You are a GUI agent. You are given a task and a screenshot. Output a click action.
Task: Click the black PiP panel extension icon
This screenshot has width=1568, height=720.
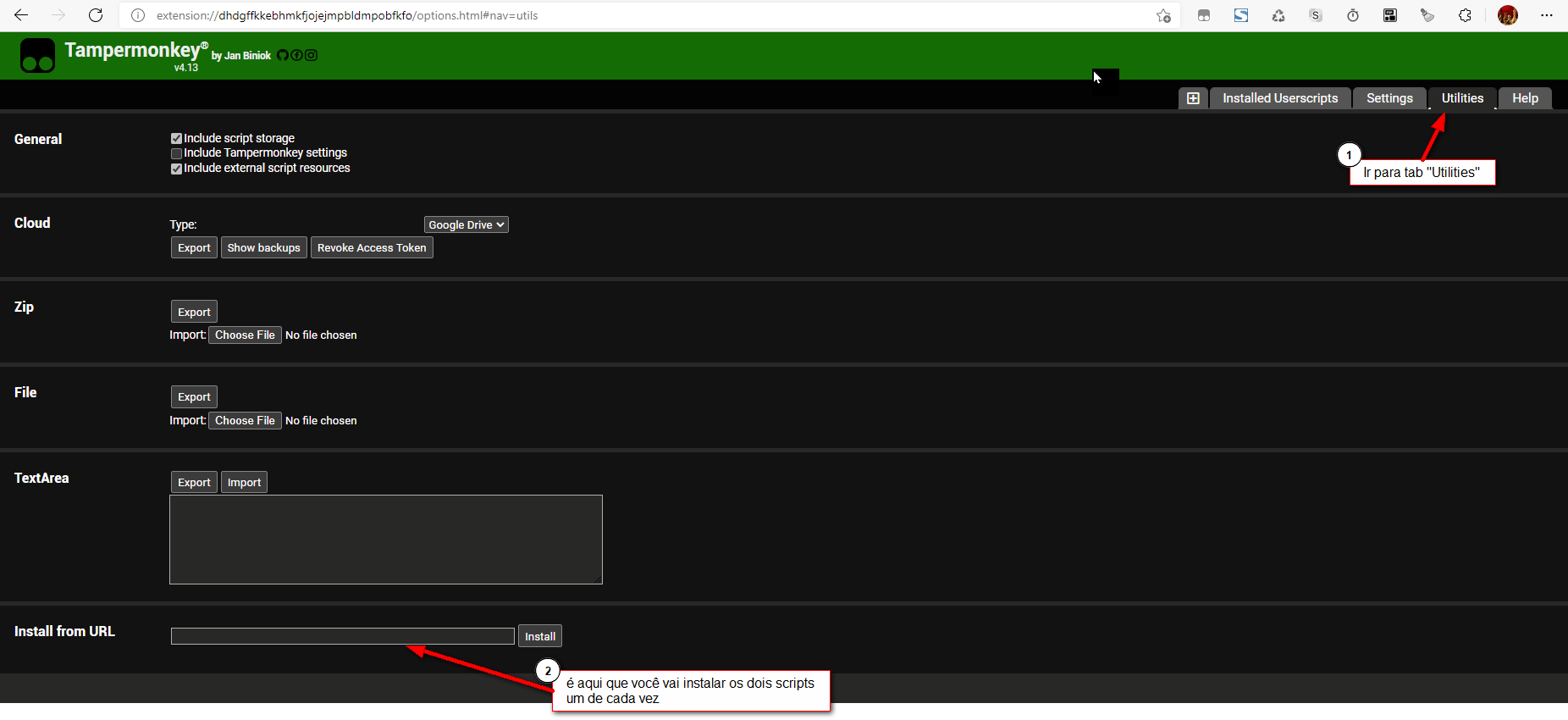click(1390, 15)
